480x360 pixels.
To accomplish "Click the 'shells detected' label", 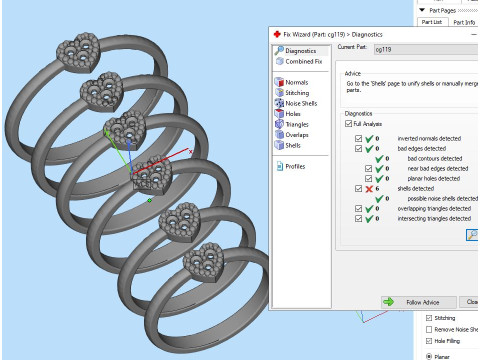I will [415, 188].
